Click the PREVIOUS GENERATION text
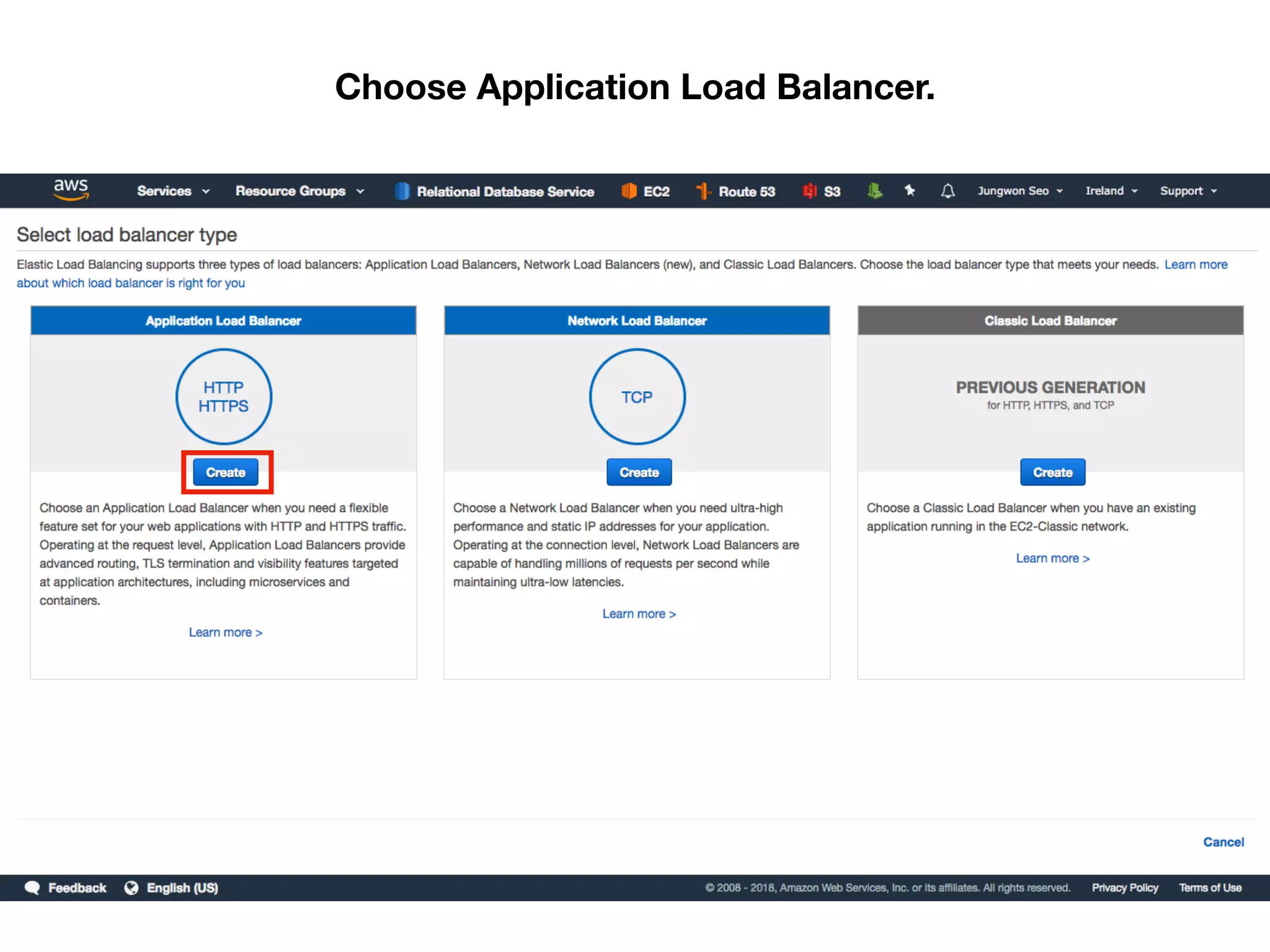 point(1050,387)
